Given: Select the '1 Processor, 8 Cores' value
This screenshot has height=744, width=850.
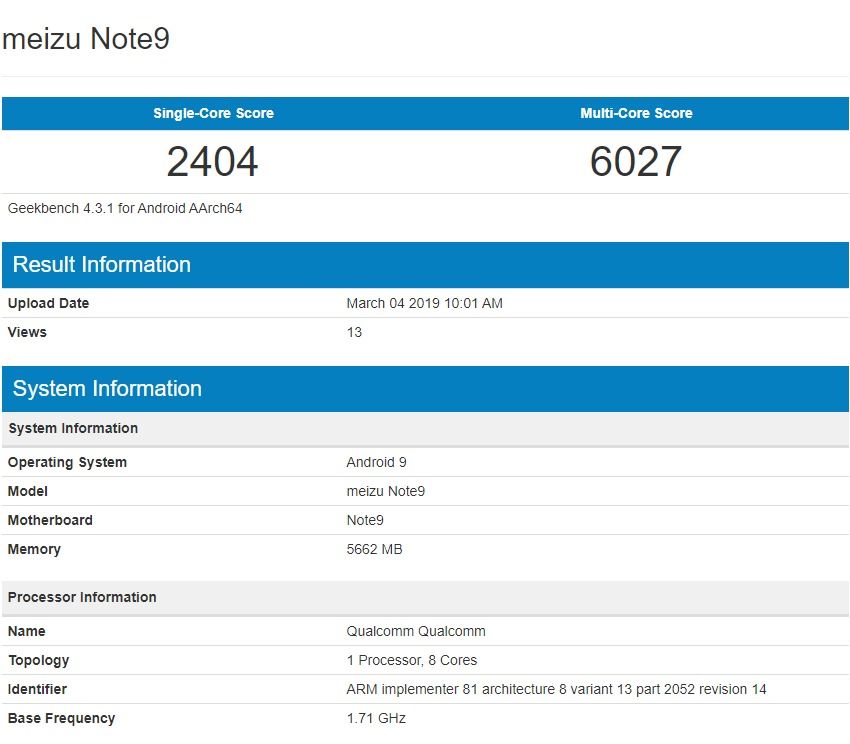Looking at the screenshot, I should (411, 660).
